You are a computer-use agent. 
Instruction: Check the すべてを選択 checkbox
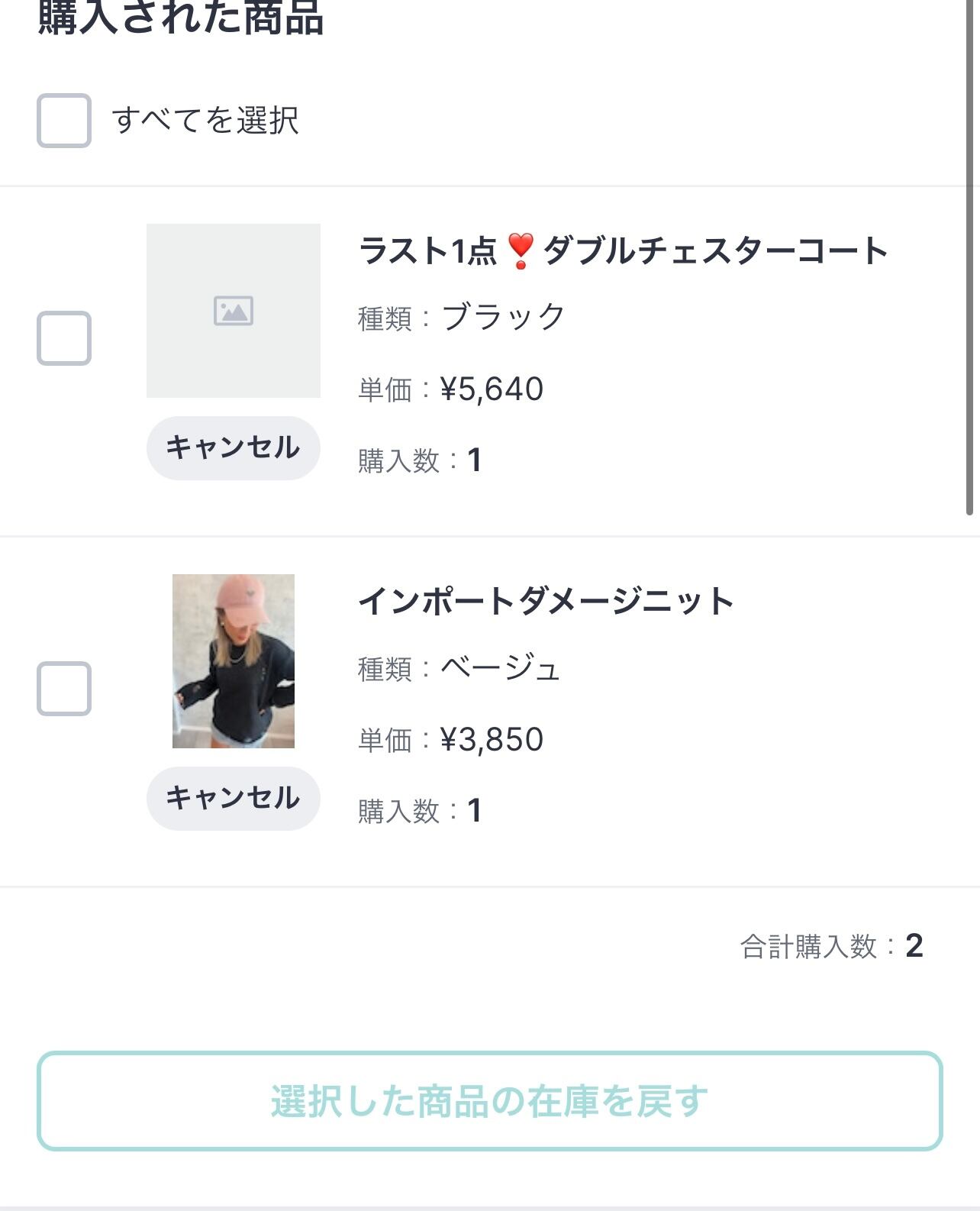click(x=64, y=121)
